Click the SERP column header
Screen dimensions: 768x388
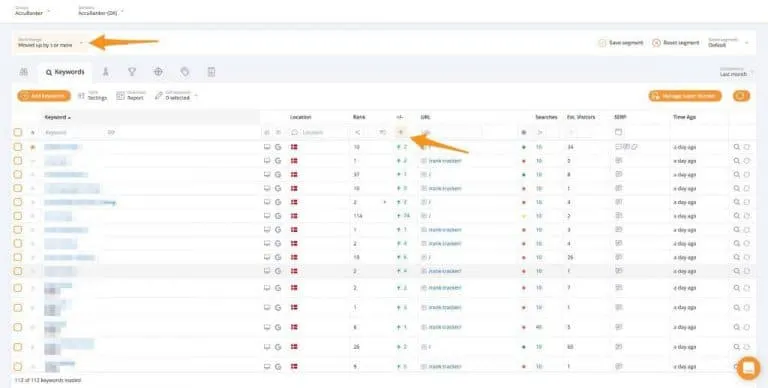(620, 117)
